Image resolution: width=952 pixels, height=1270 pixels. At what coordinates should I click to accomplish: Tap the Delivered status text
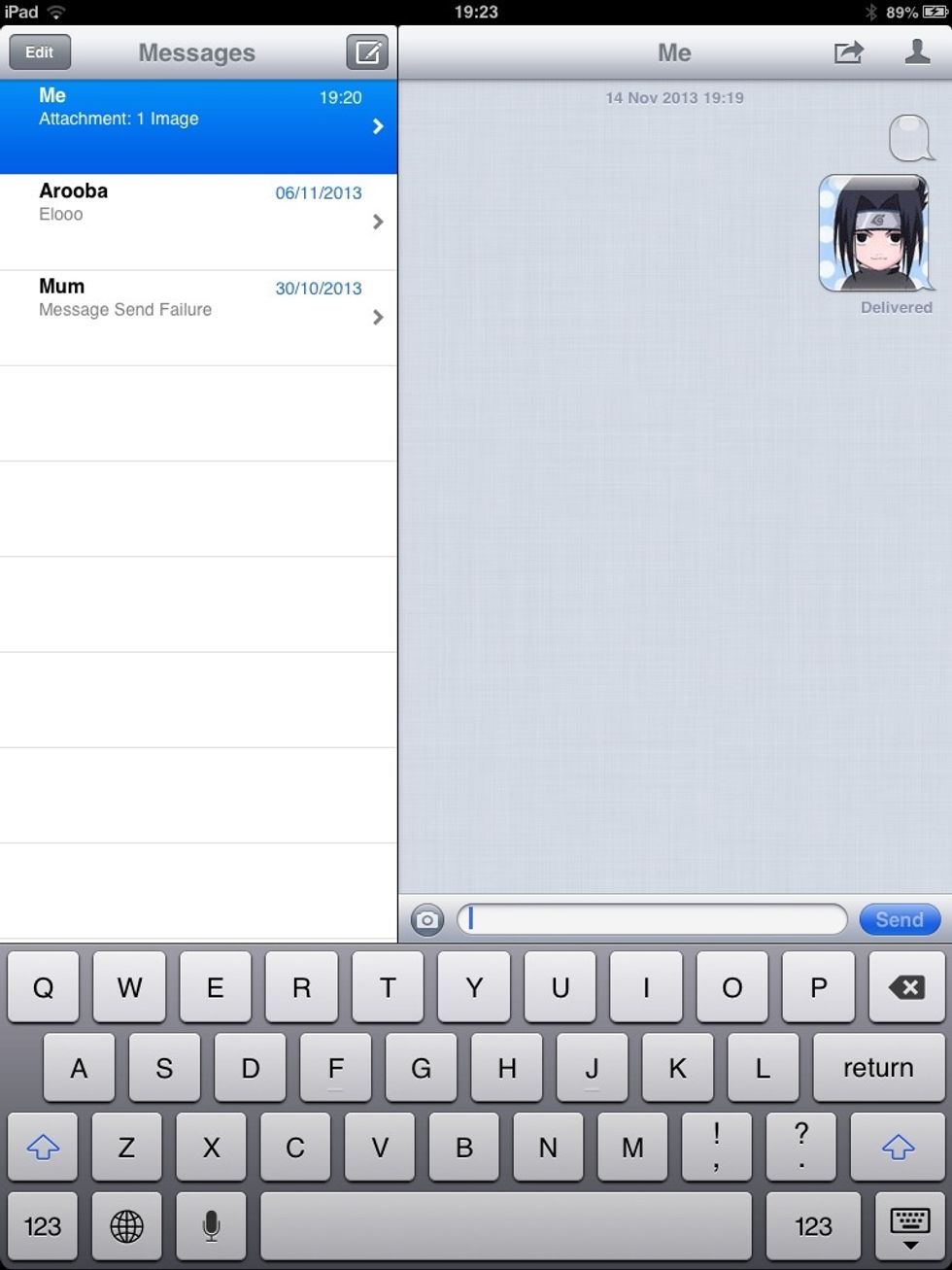[x=896, y=307]
